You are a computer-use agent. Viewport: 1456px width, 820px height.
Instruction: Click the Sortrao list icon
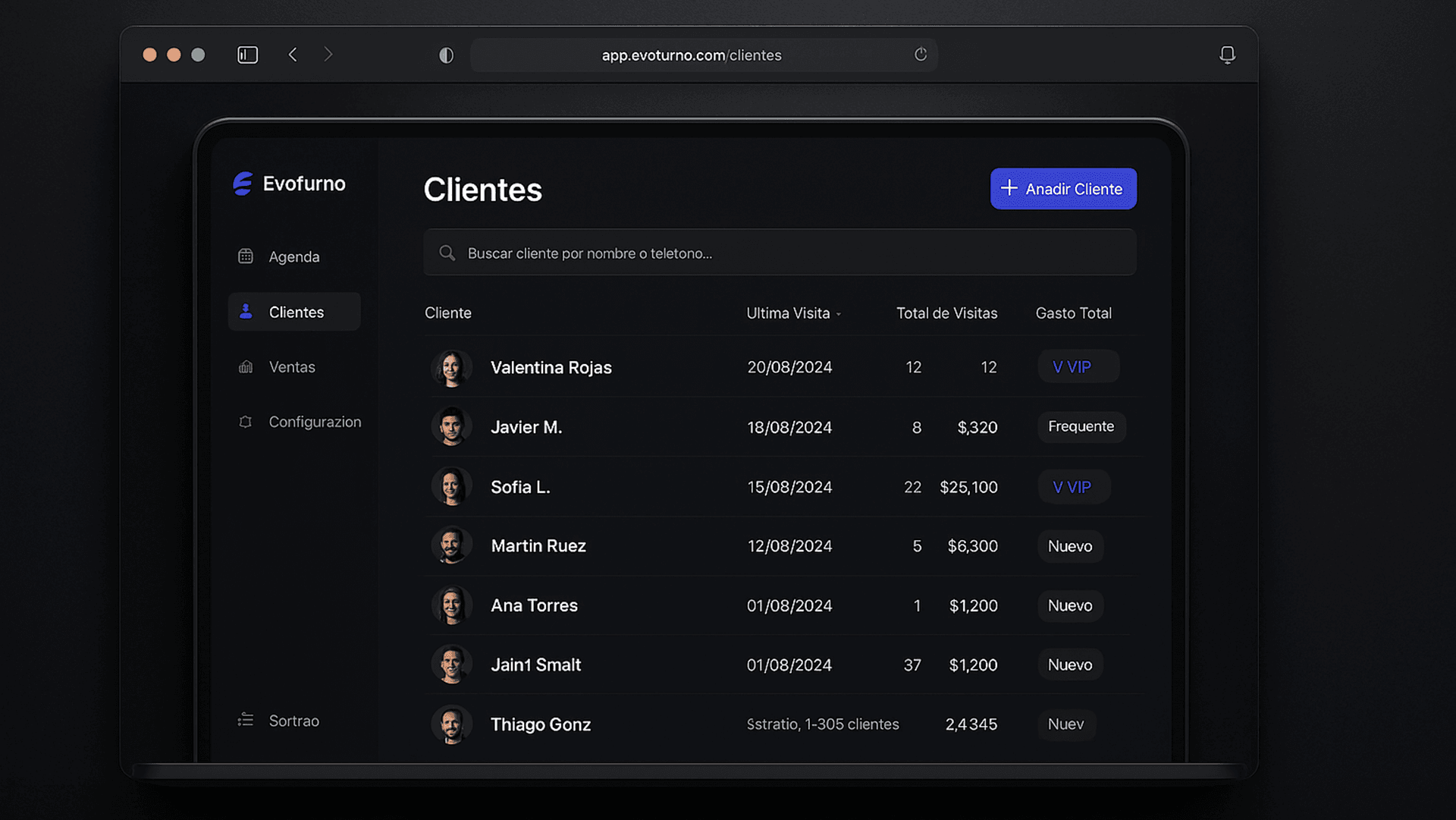[246, 720]
